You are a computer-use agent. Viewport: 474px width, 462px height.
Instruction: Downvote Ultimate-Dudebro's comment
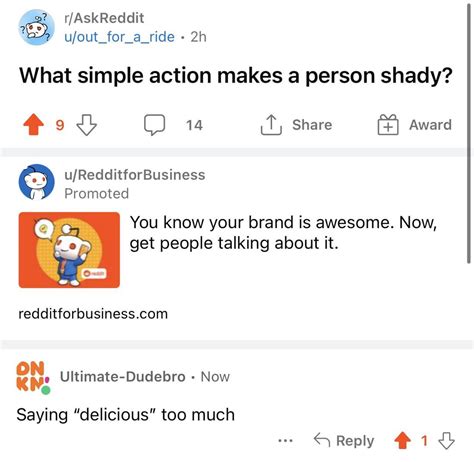(x=447, y=441)
